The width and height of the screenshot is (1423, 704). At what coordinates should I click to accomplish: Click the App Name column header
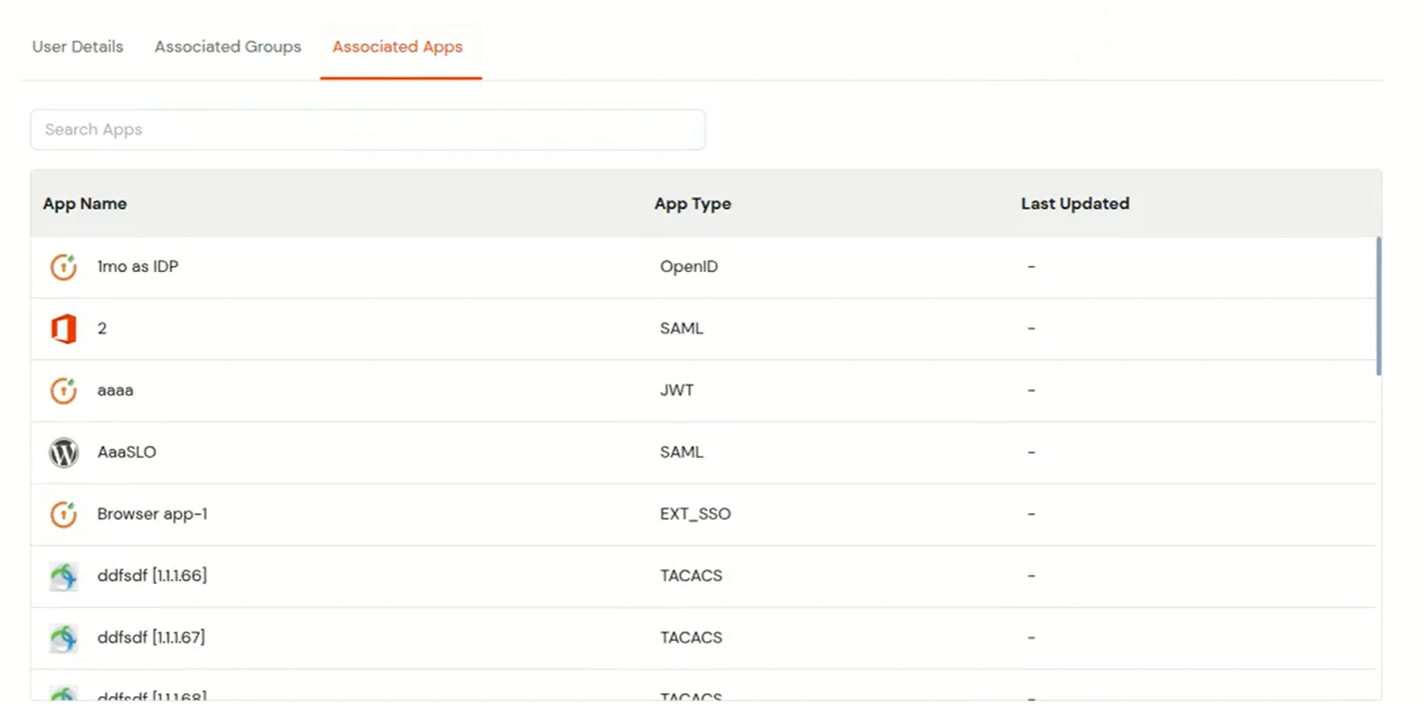point(85,204)
